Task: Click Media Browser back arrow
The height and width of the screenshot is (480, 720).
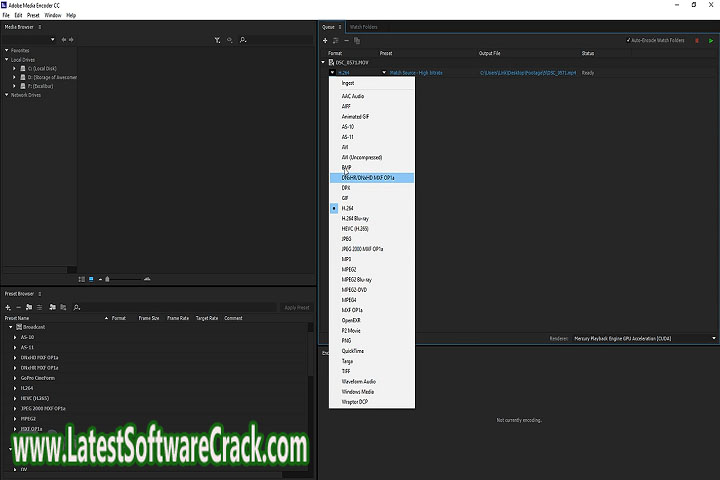Action: (x=64, y=40)
